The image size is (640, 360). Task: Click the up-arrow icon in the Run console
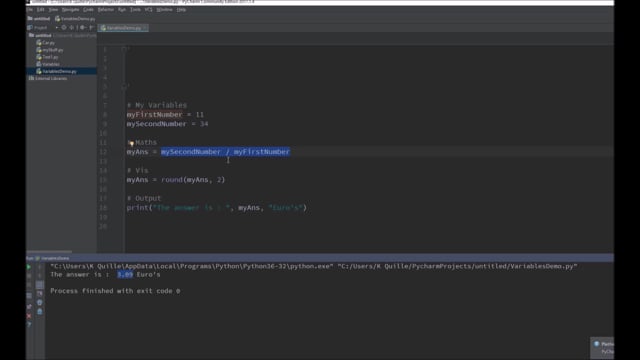(40, 267)
